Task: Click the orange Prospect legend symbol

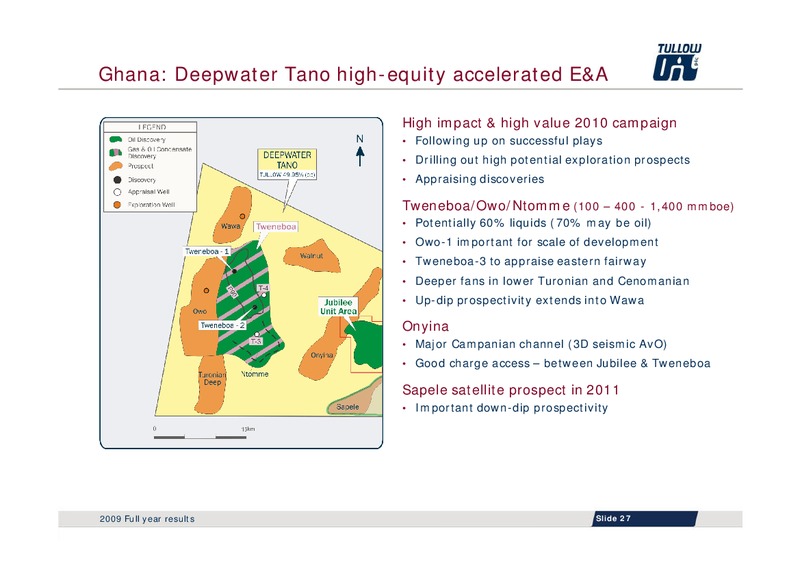Action: point(116,166)
